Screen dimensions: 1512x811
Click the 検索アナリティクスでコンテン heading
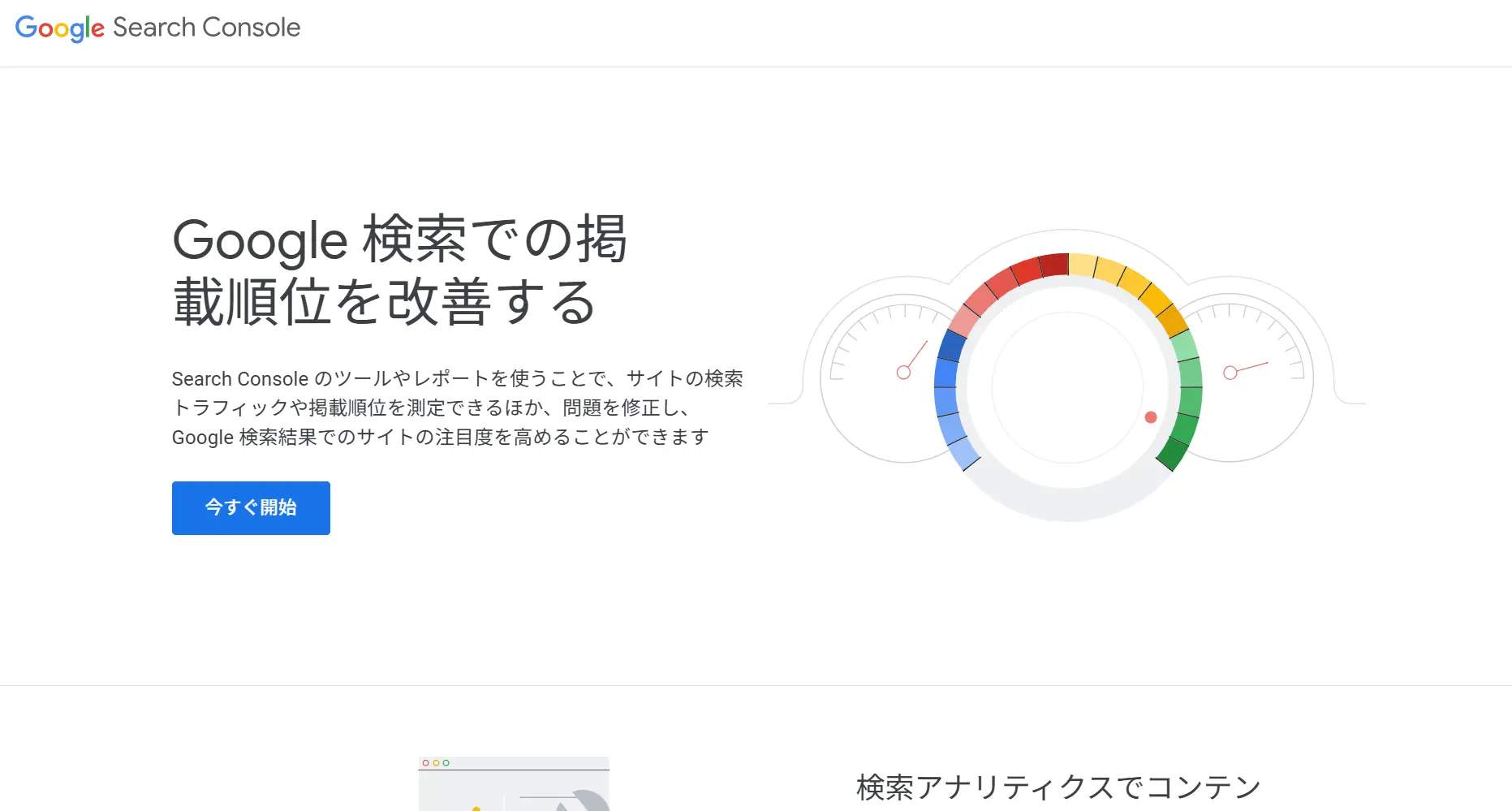pyautogui.click(x=1058, y=787)
